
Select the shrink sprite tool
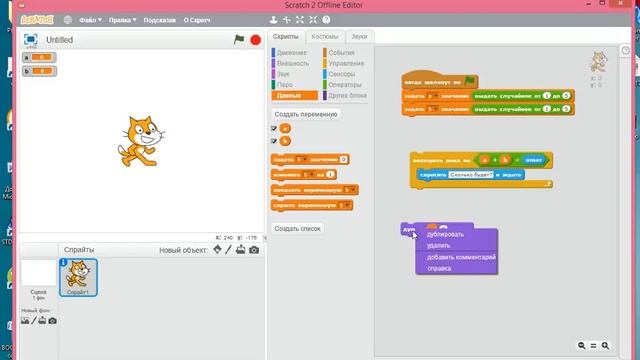313,20
